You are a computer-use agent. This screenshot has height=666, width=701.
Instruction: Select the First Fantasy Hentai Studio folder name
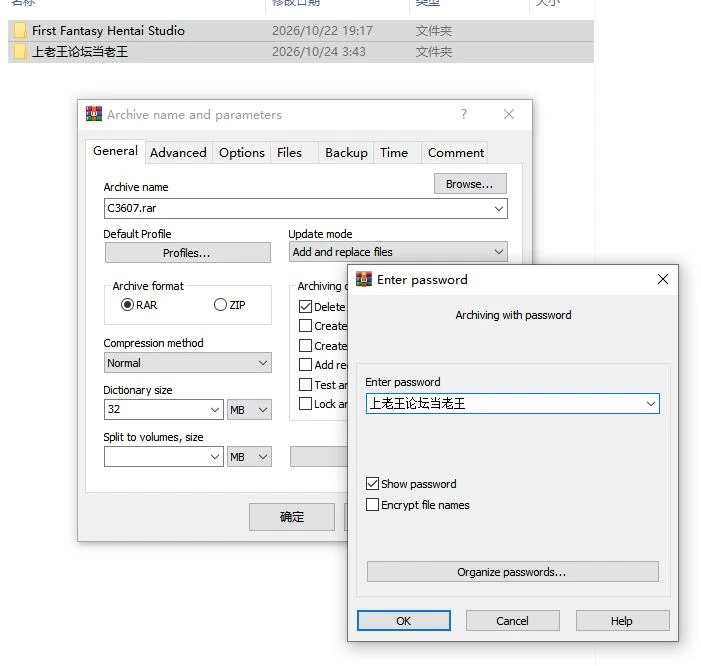(108, 30)
